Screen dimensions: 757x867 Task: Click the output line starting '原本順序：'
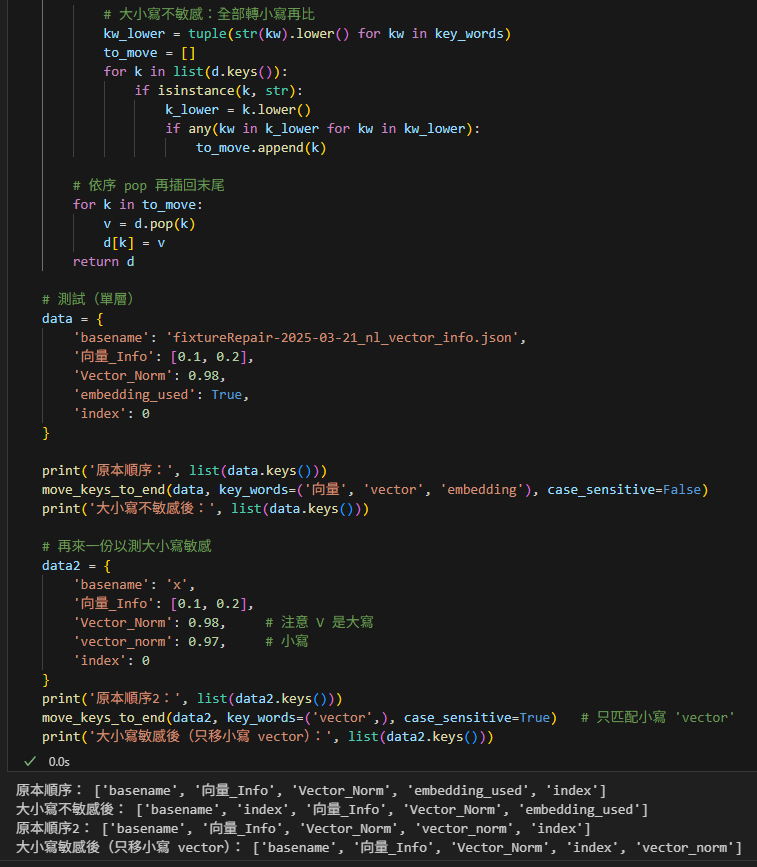point(311,791)
